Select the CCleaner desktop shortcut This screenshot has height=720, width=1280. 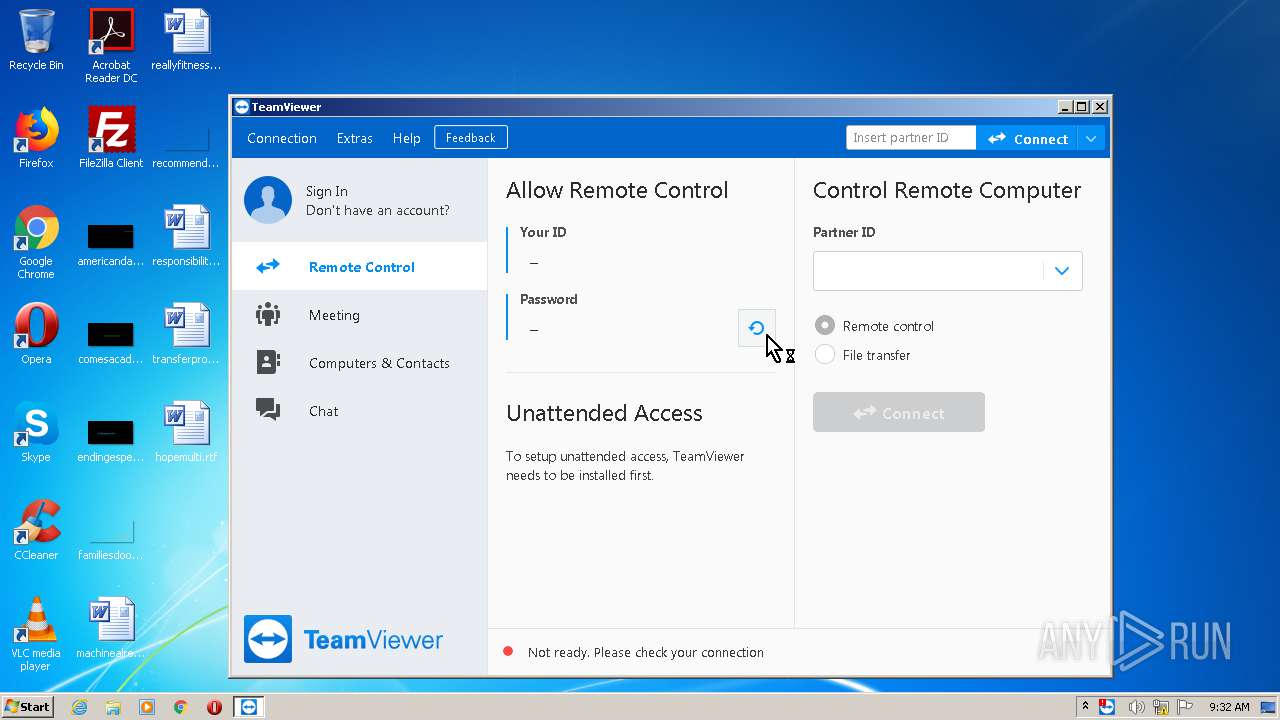click(36, 531)
